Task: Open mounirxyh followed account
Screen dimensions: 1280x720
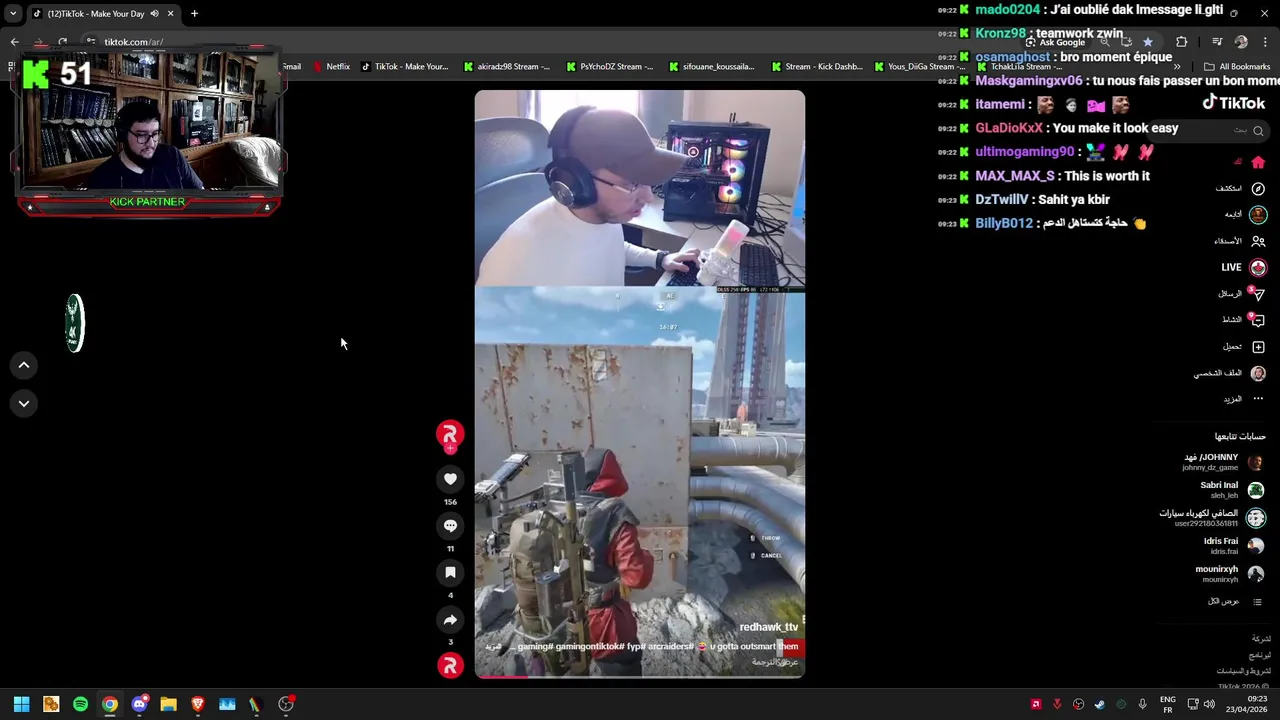Action: [1230, 574]
